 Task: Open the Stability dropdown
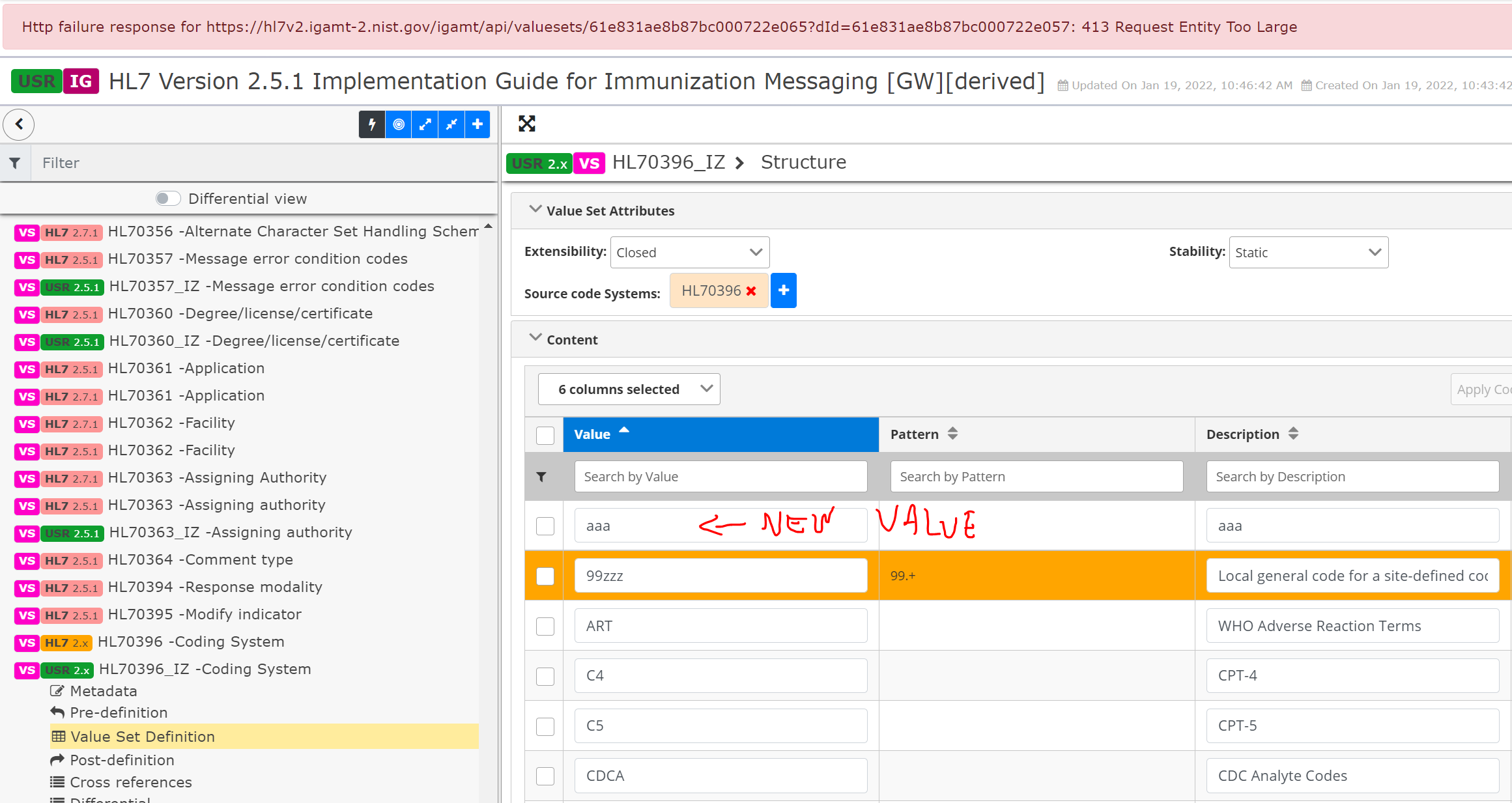1308,253
